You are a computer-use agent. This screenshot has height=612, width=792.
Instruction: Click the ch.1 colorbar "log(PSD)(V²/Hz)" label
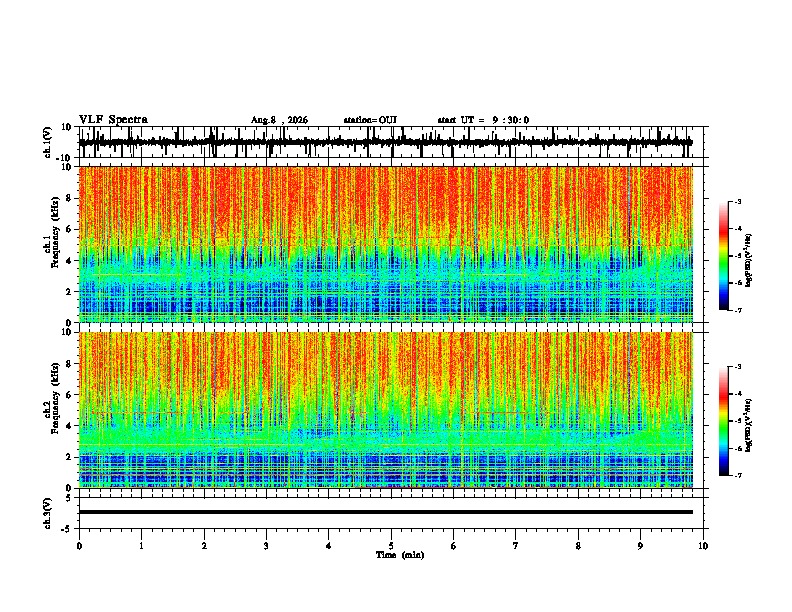[x=748, y=260]
